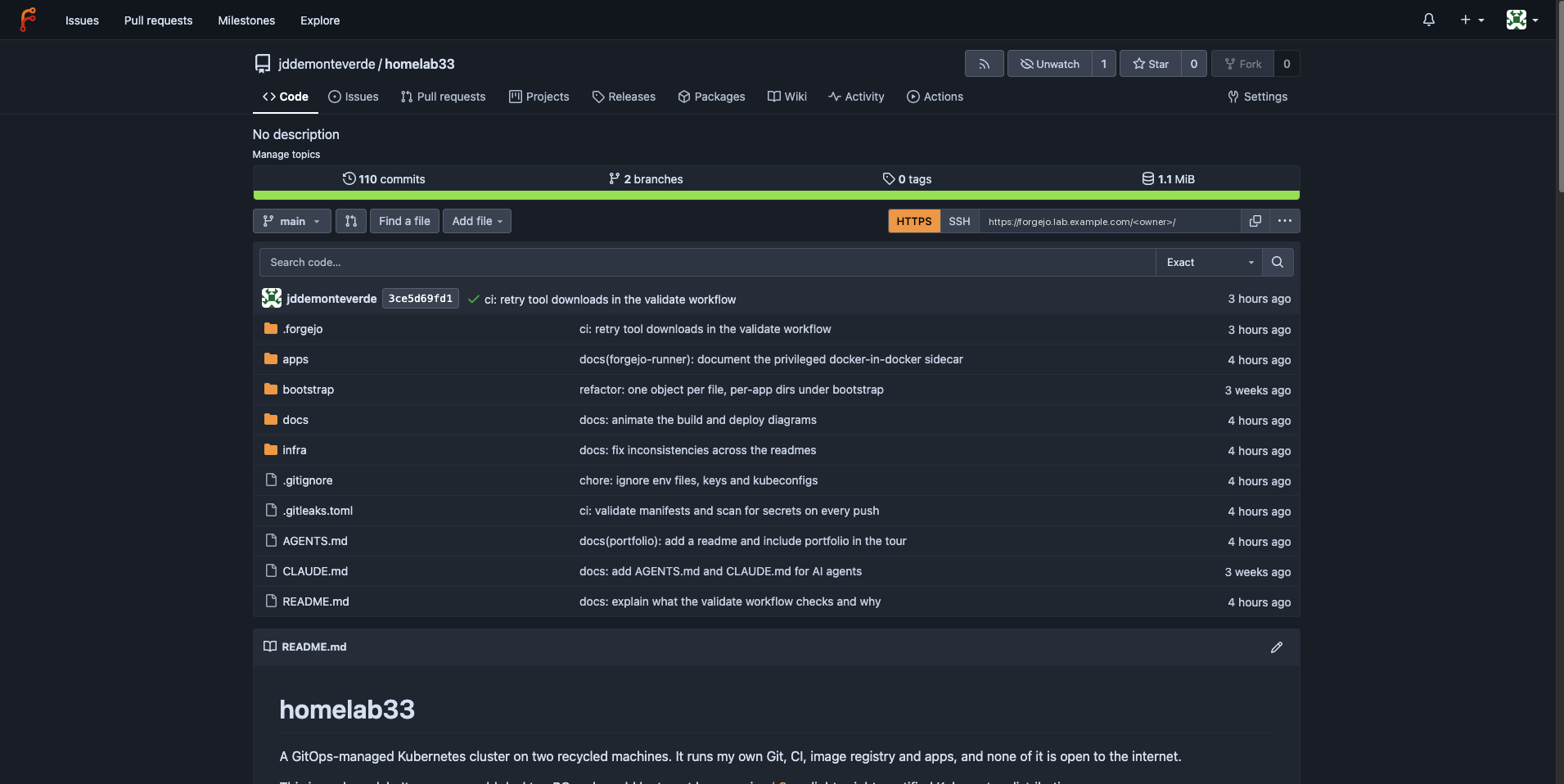
Task: Open the CLAUDE.md file
Action: tap(315, 571)
